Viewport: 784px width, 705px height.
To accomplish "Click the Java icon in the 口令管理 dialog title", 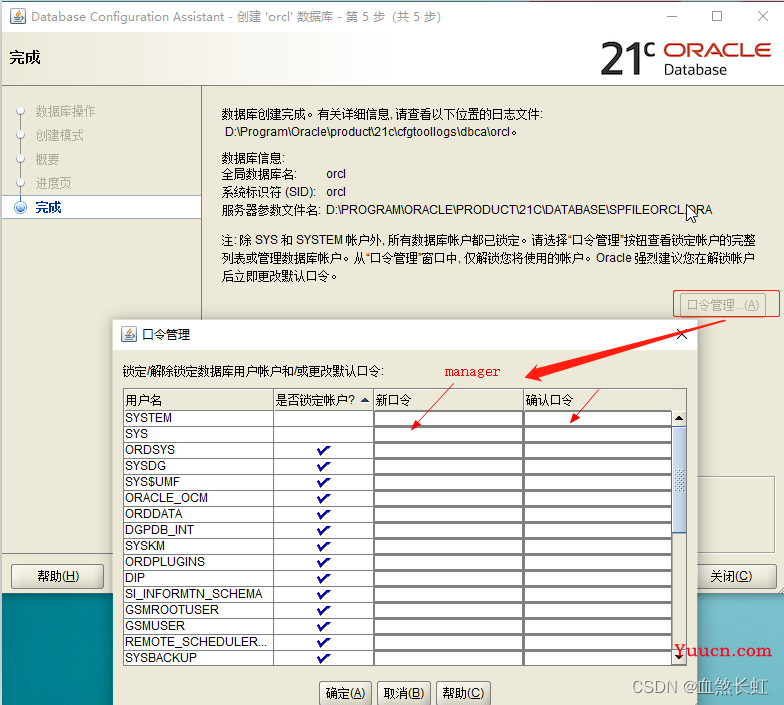I will 128,334.
